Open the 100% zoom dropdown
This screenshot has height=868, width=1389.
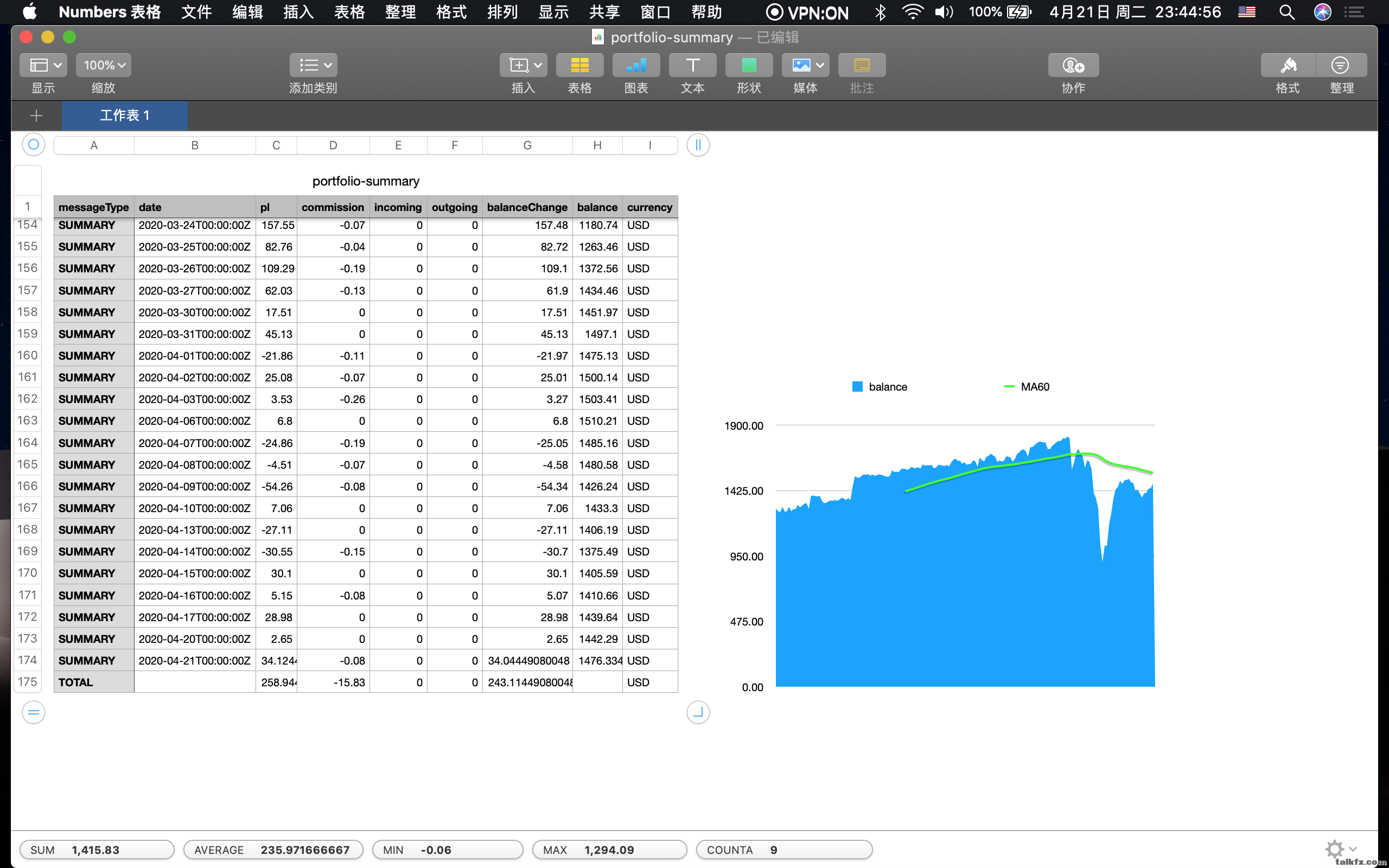tap(104, 65)
